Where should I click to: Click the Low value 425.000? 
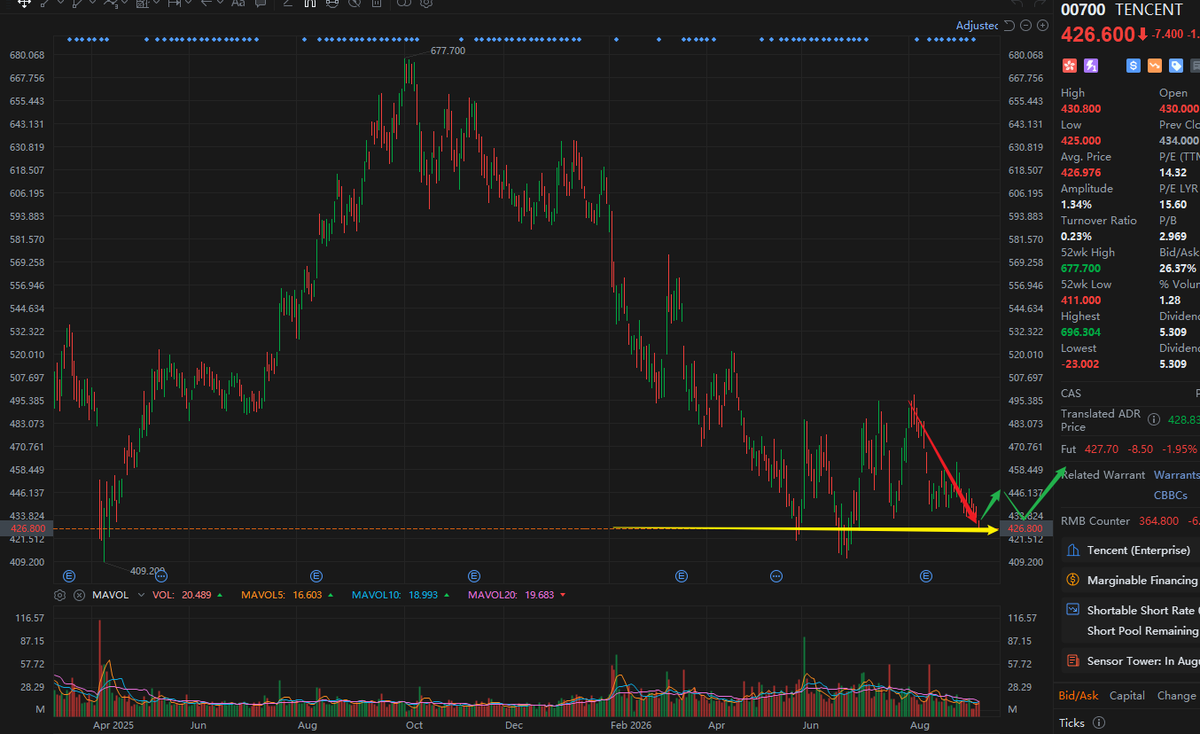pyautogui.click(x=1081, y=140)
